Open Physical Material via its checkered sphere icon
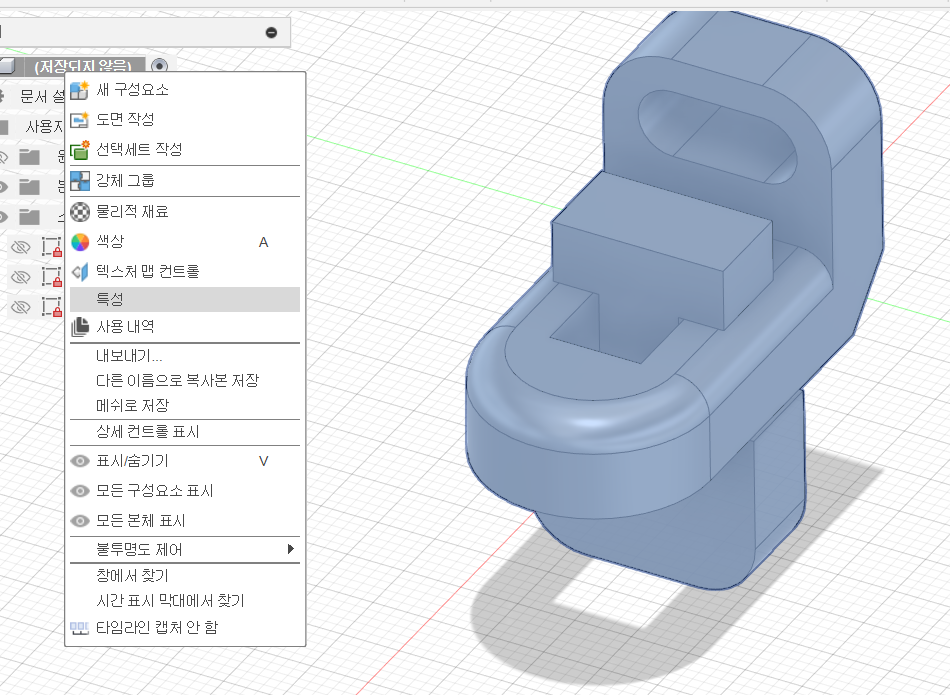Screen dimensions: 950x695 (x=79, y=211)
